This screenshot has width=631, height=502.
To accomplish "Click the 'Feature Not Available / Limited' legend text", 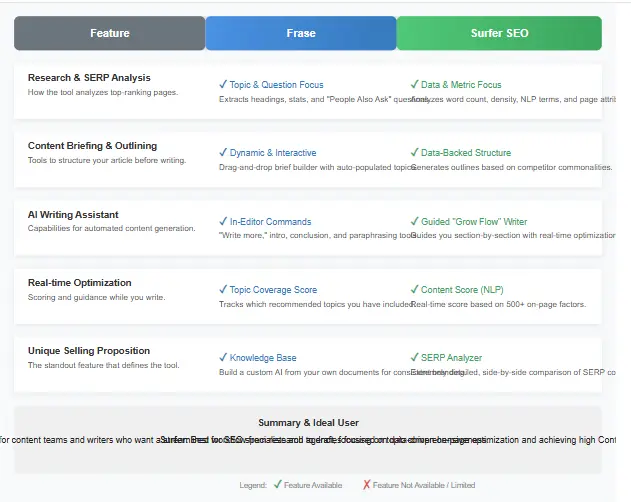I will click(424, 485).
